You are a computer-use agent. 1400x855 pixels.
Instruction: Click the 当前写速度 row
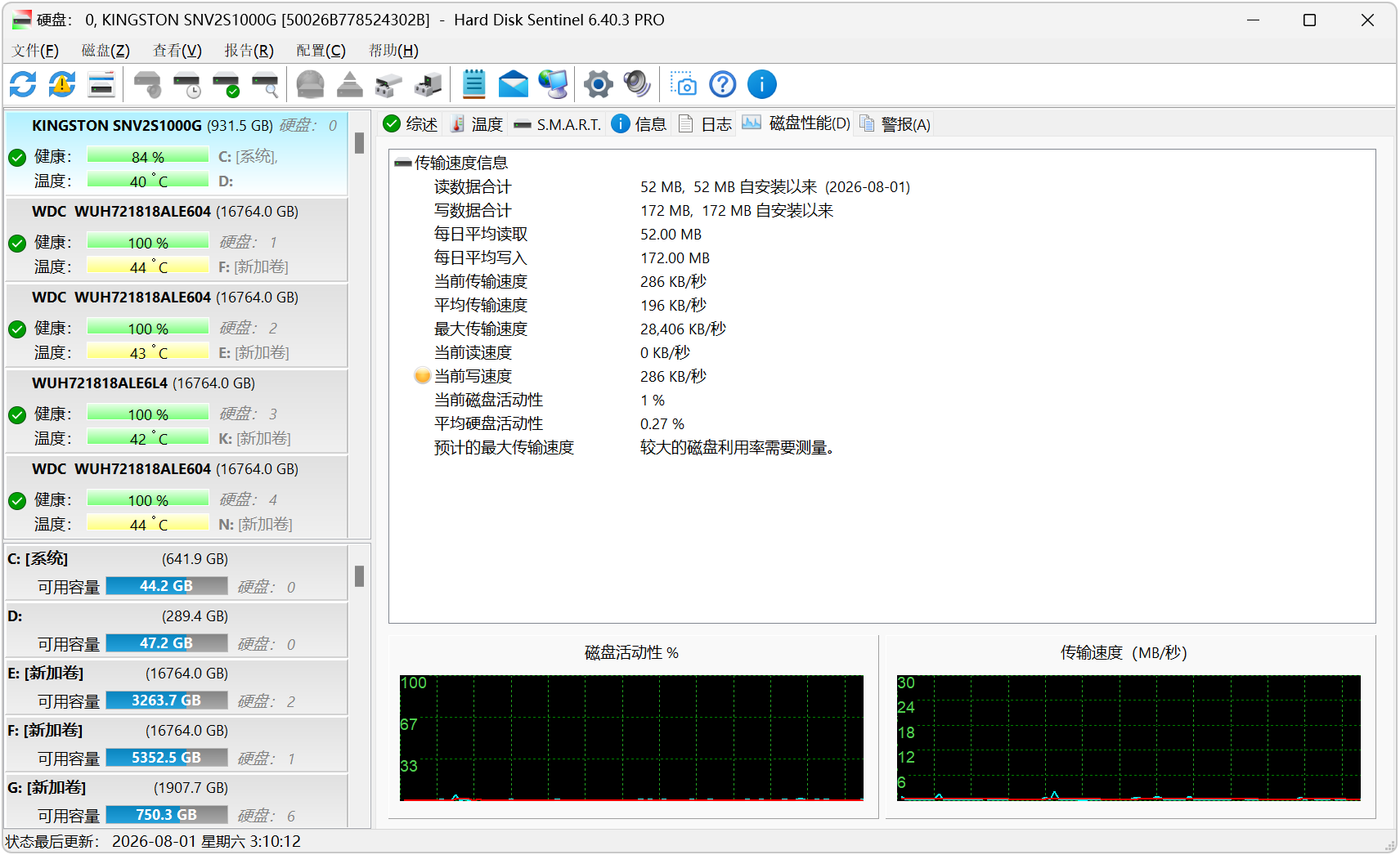(882, 376)
